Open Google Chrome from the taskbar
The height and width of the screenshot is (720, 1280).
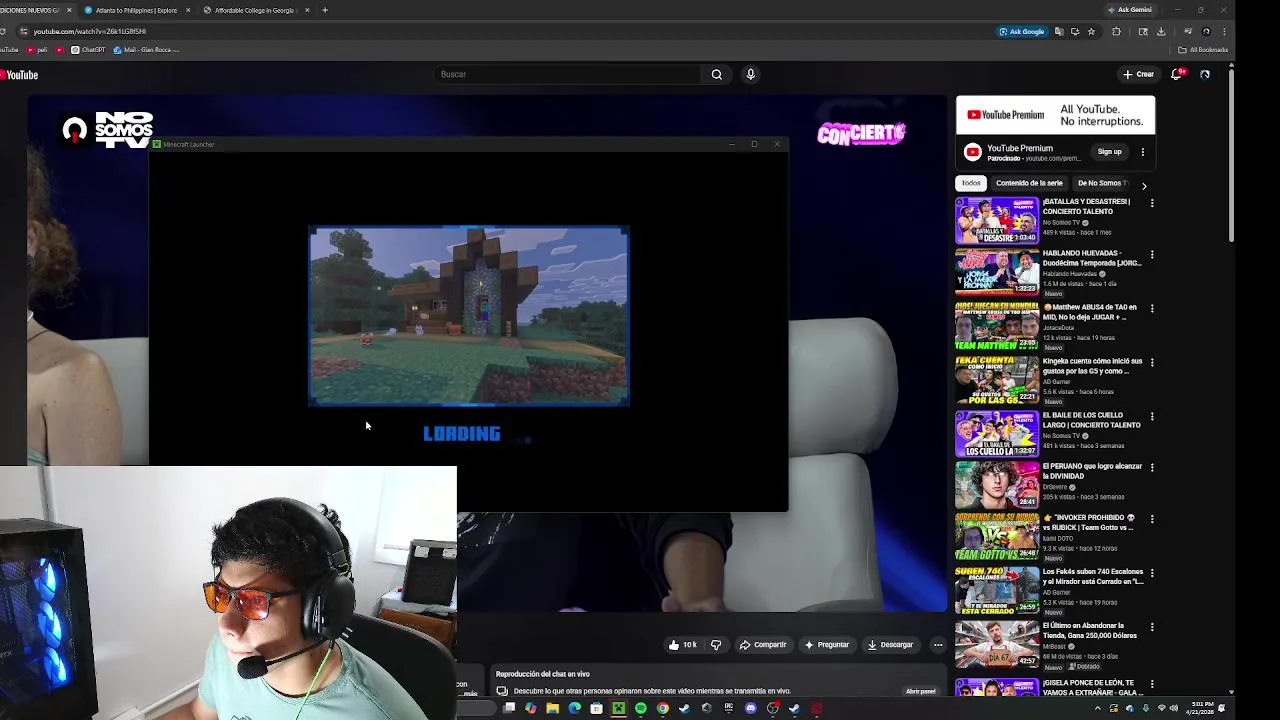pos(662,708)
